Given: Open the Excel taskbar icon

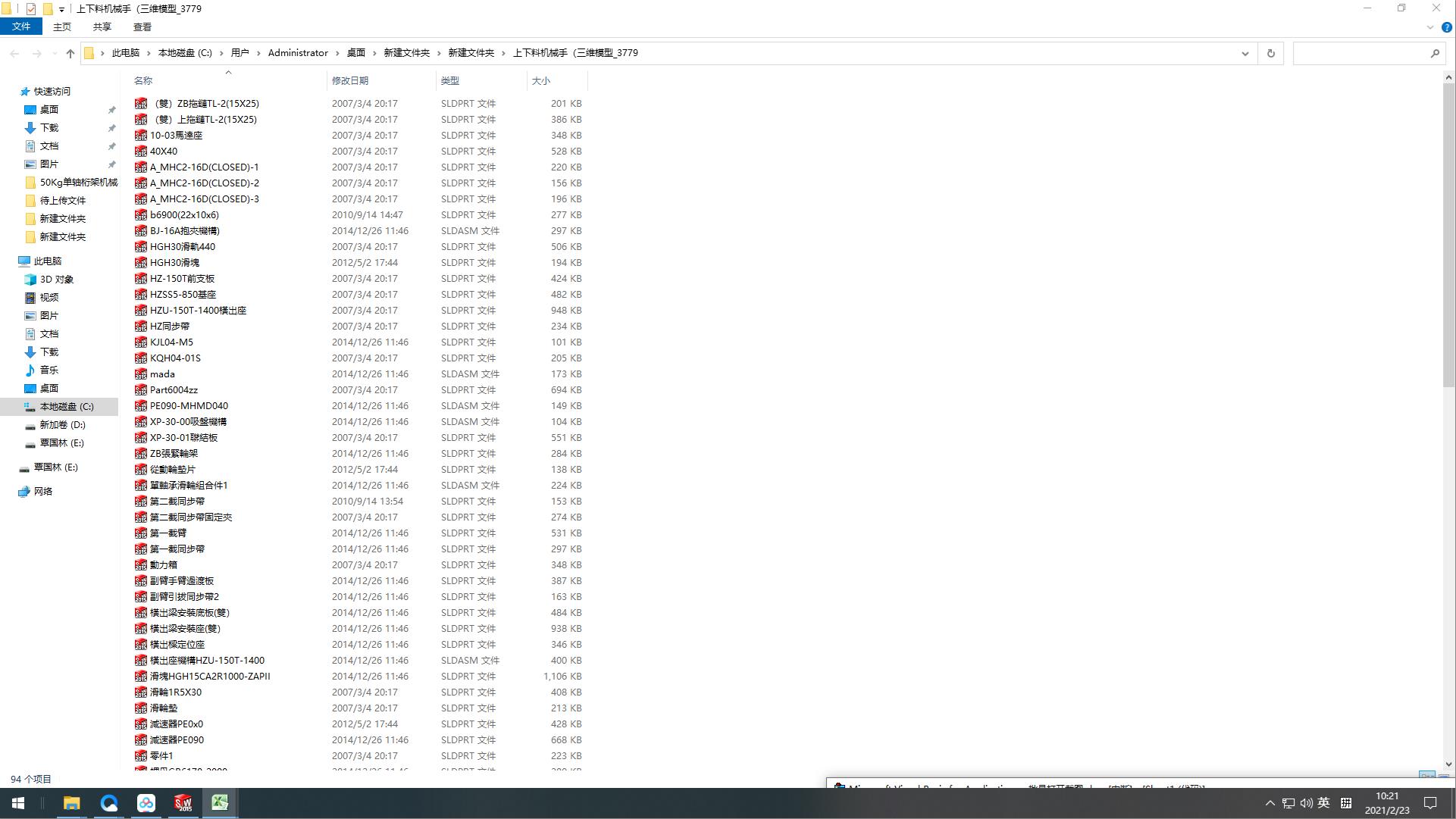Looking at the screenshot, I should pyautogui.click(x=220, y=803).
